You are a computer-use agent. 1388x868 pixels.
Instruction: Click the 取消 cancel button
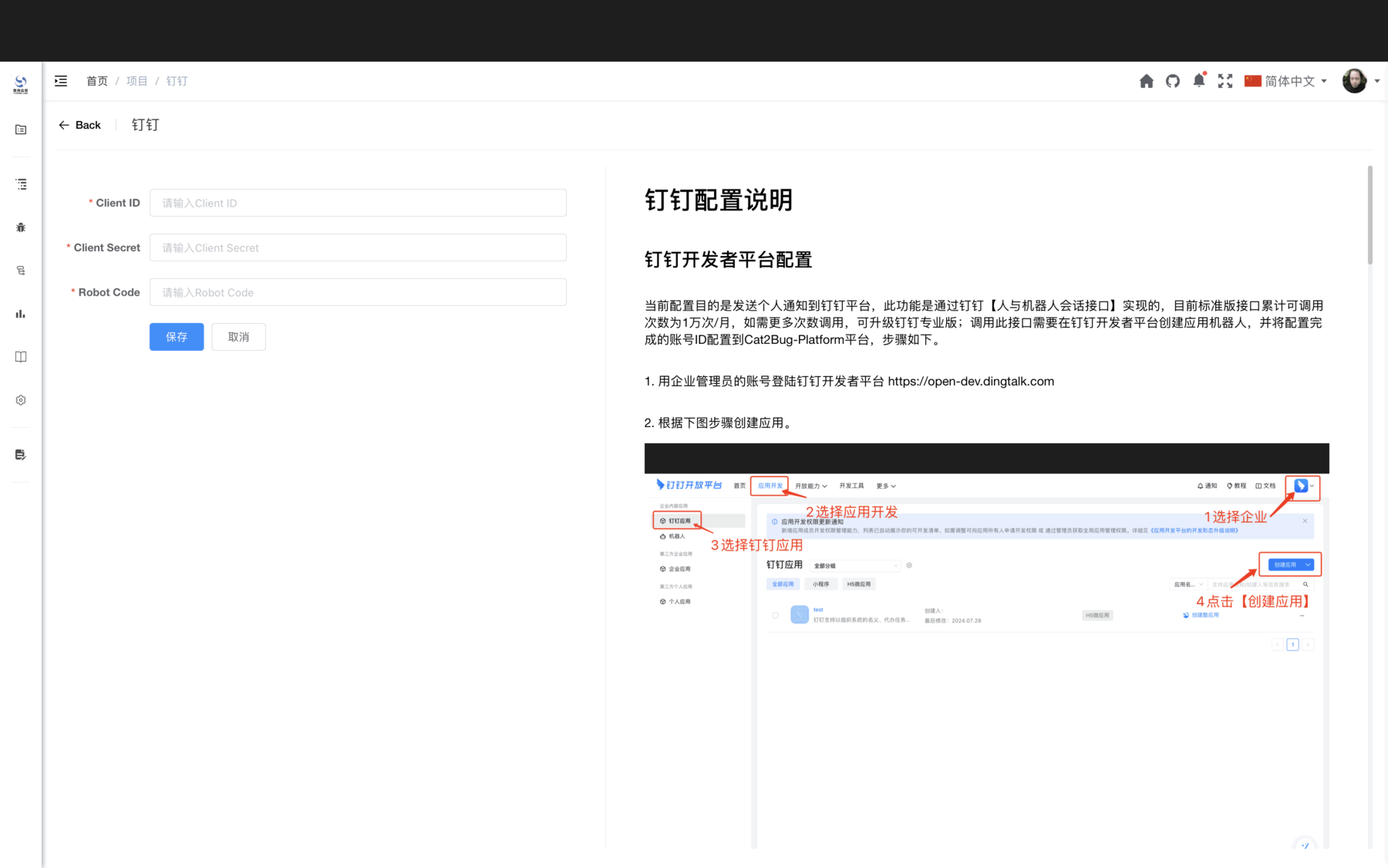[239, 337]
